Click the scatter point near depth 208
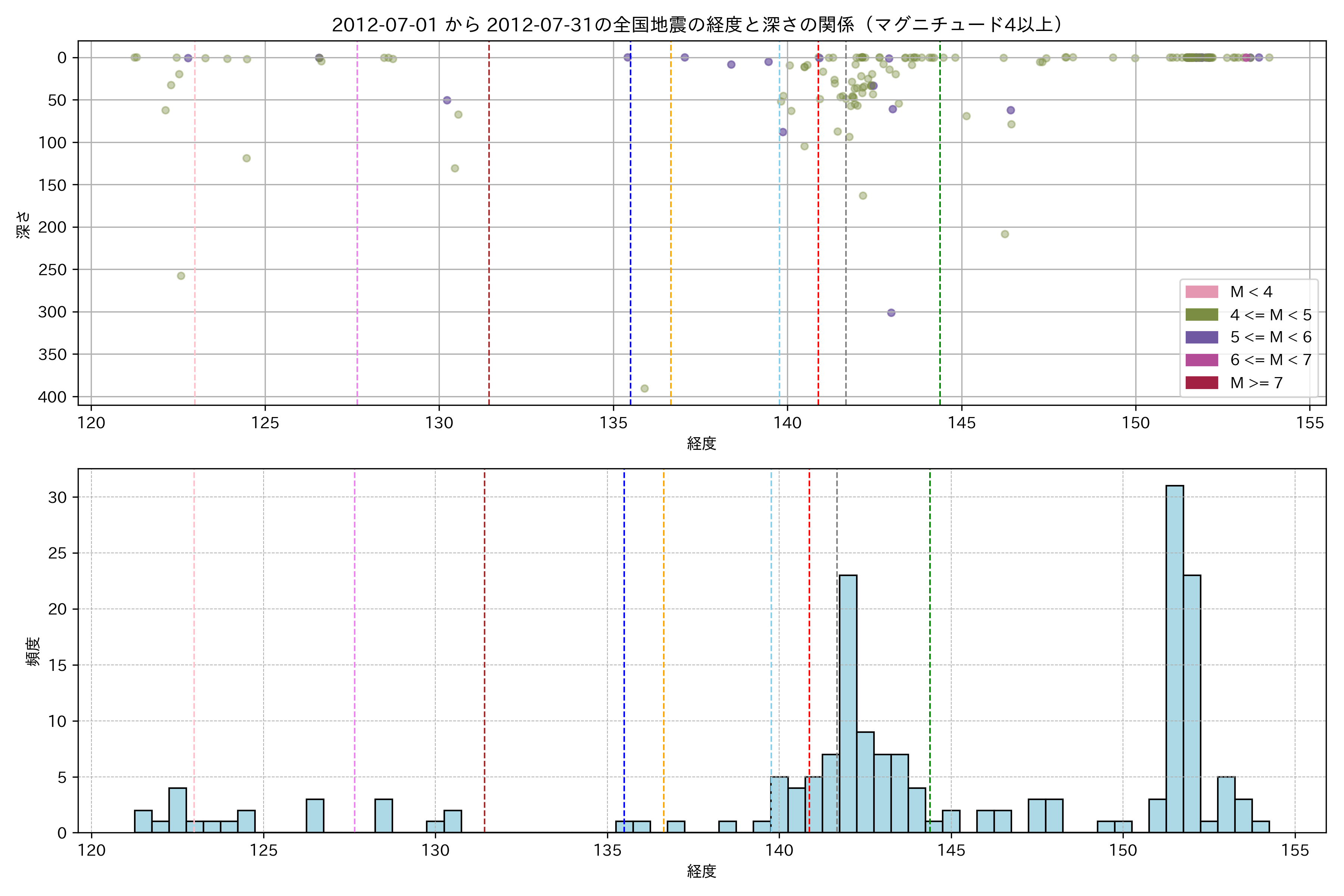Screen dimensions: 1344x896 tap(1005, 234)
